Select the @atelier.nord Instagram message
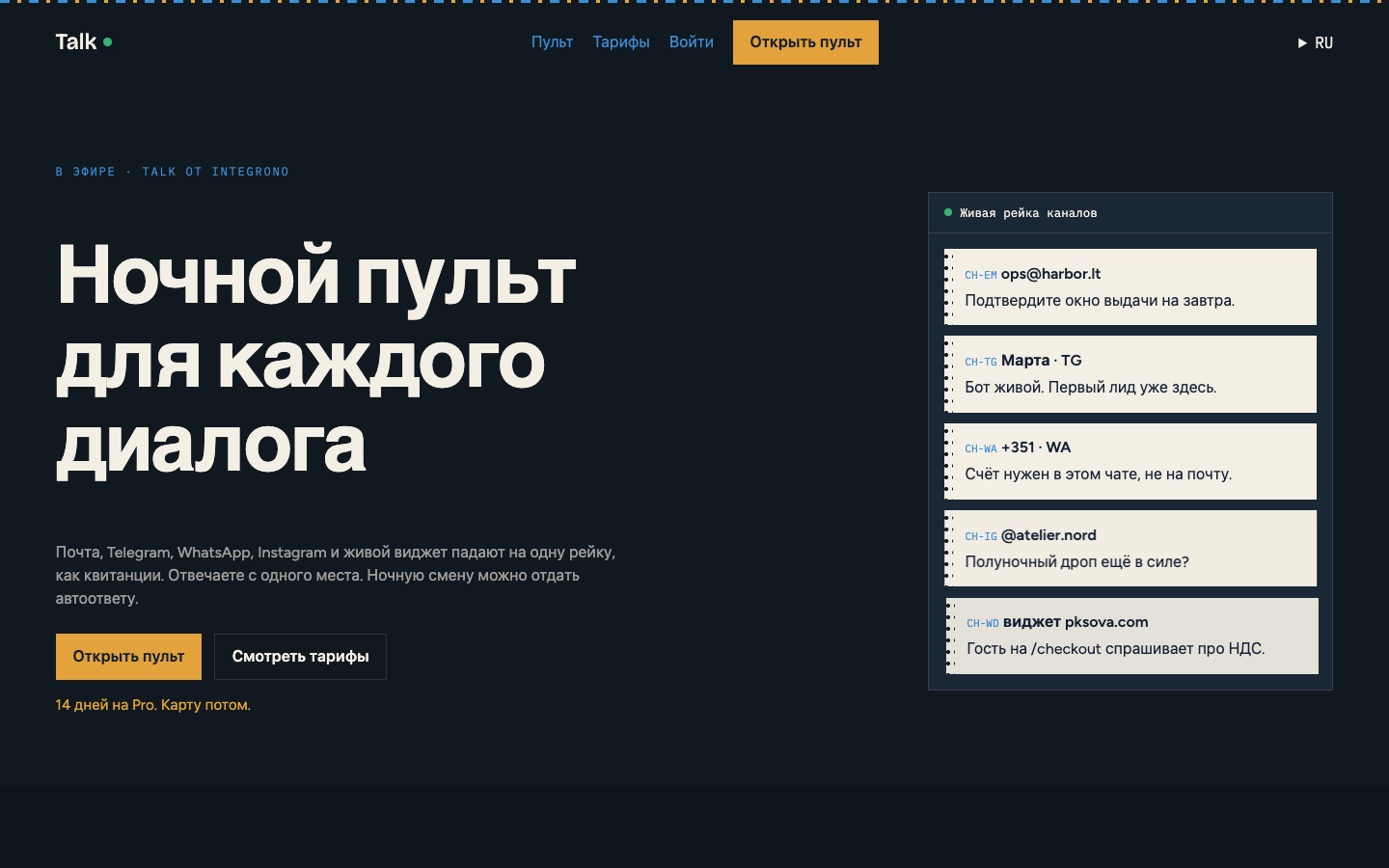This screenshot has width=1389, height=868. click(1130, 548)
